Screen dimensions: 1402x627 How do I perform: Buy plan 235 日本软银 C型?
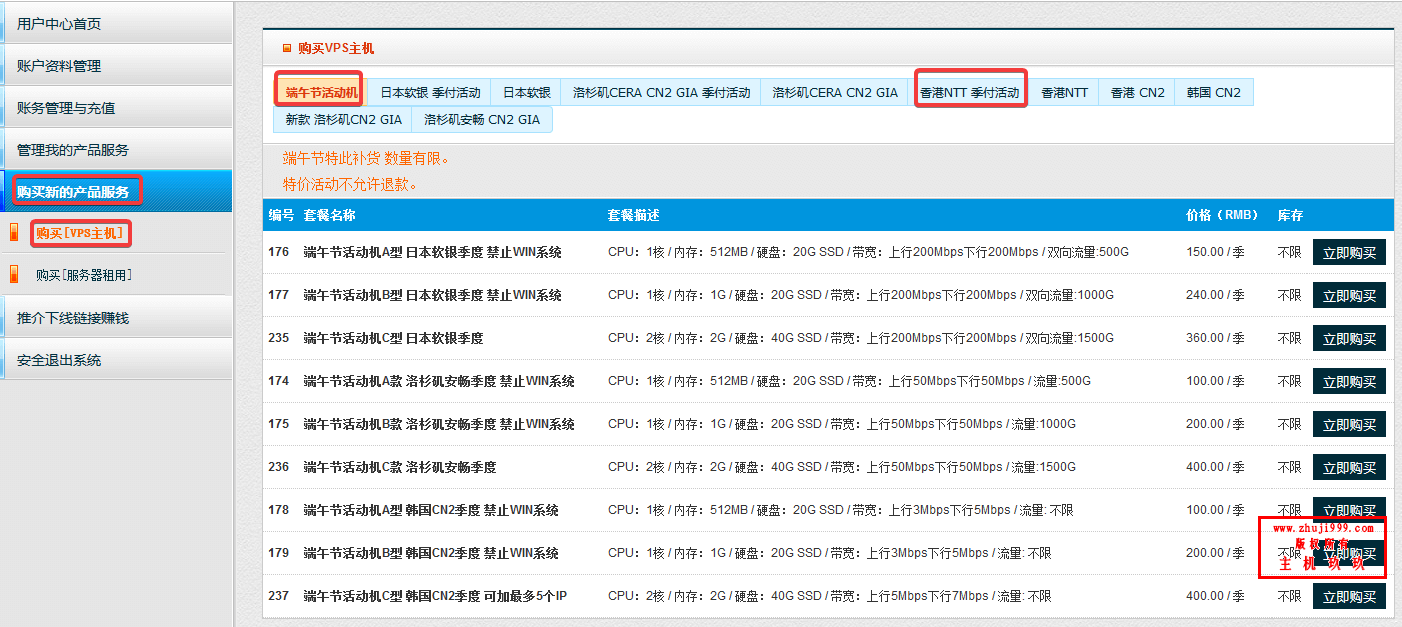[1348, 339]
